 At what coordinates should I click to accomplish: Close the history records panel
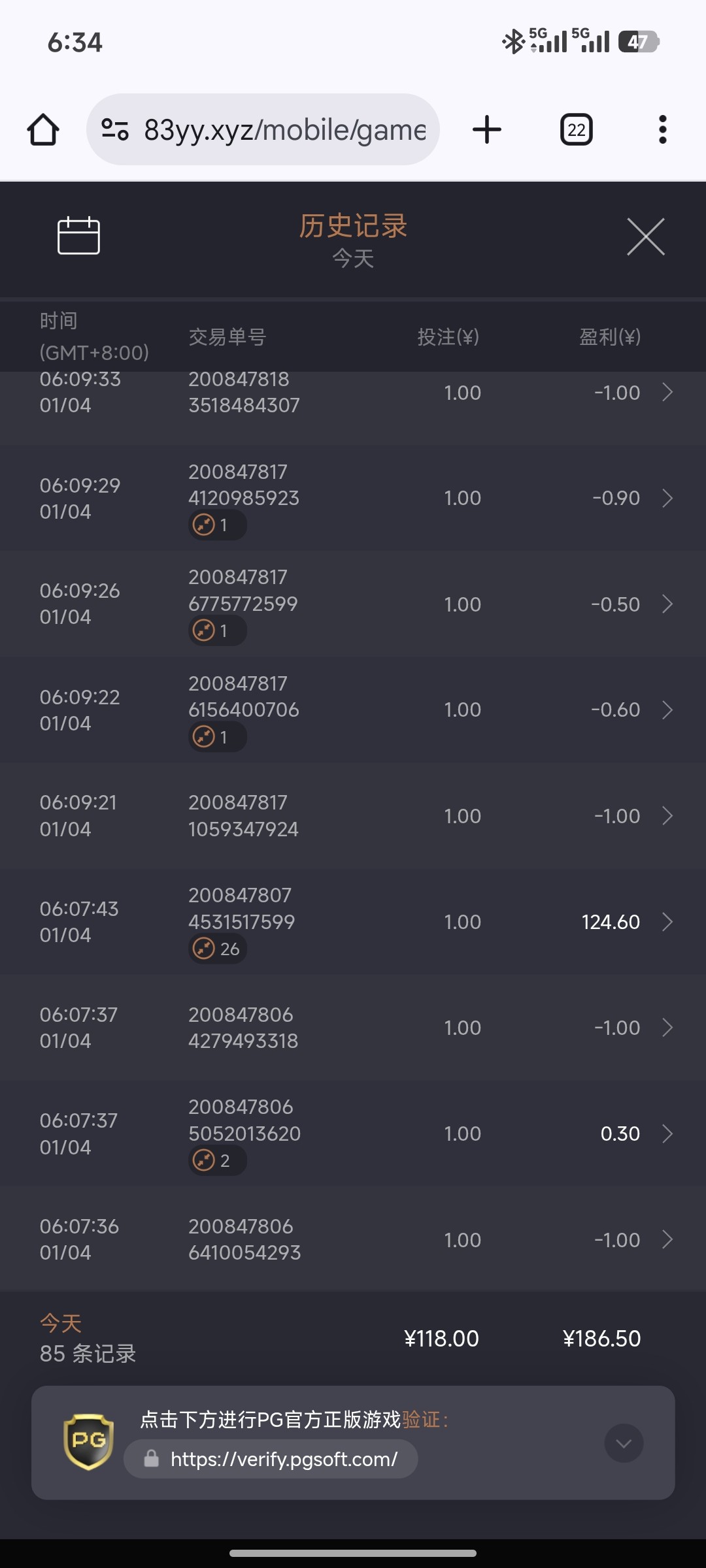point(646,237)
